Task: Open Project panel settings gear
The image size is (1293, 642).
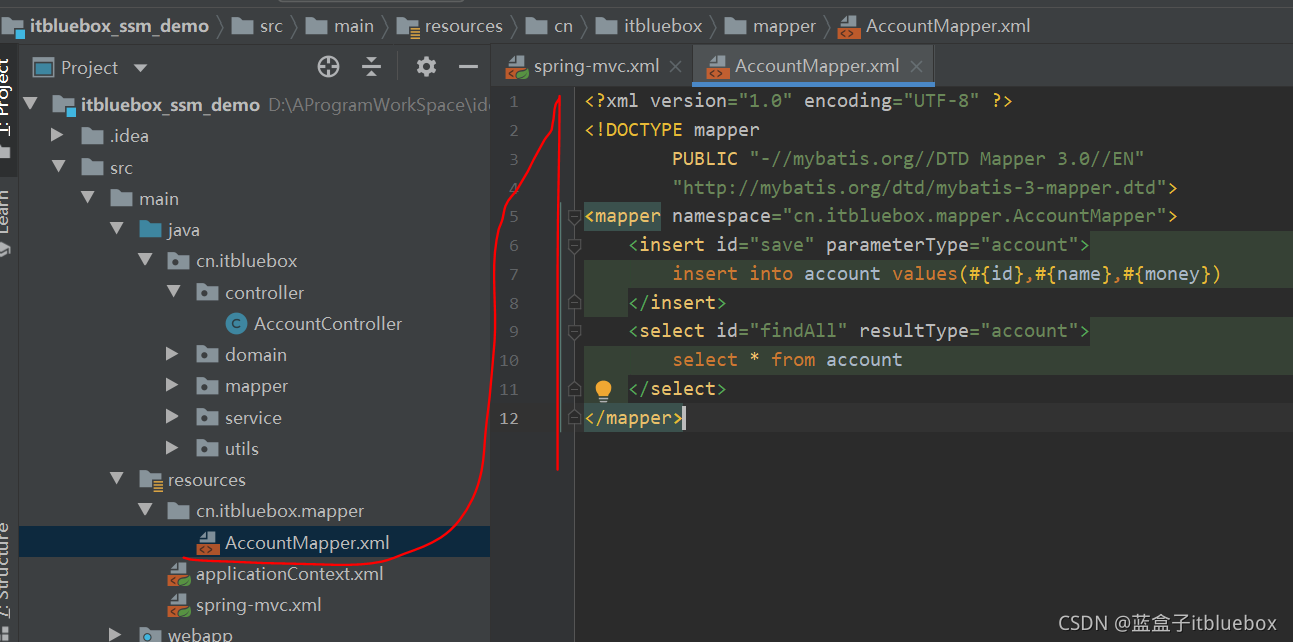Action: (426, 67)
